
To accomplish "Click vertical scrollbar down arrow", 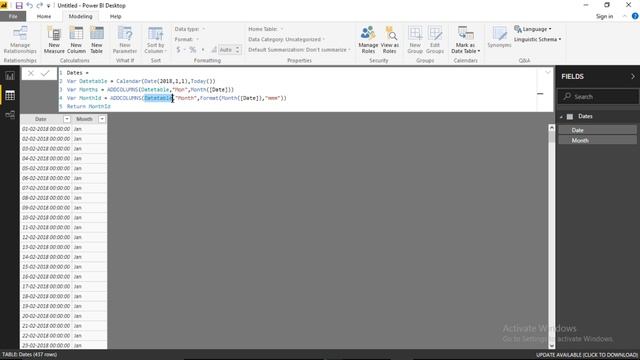I will [x=551, y=346].
